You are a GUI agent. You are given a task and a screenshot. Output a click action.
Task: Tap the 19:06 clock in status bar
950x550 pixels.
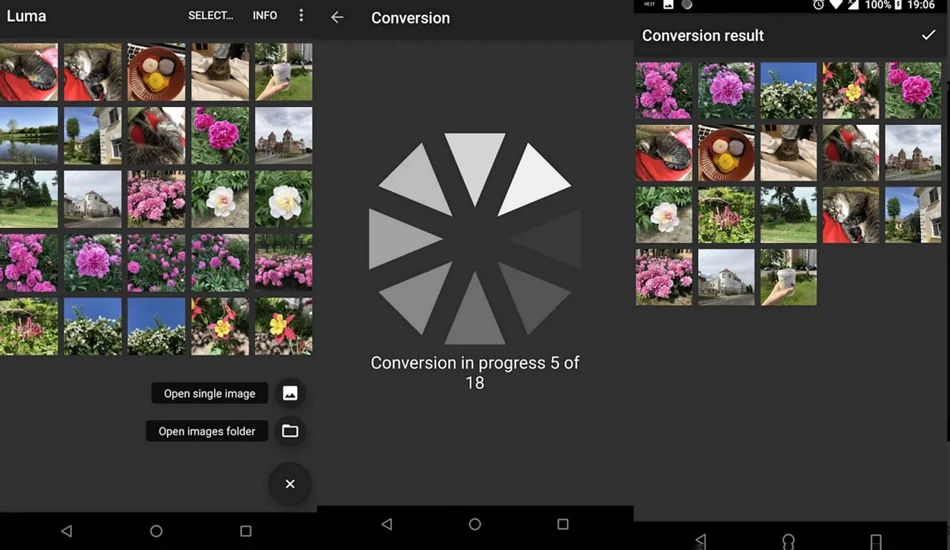point(921,5)
